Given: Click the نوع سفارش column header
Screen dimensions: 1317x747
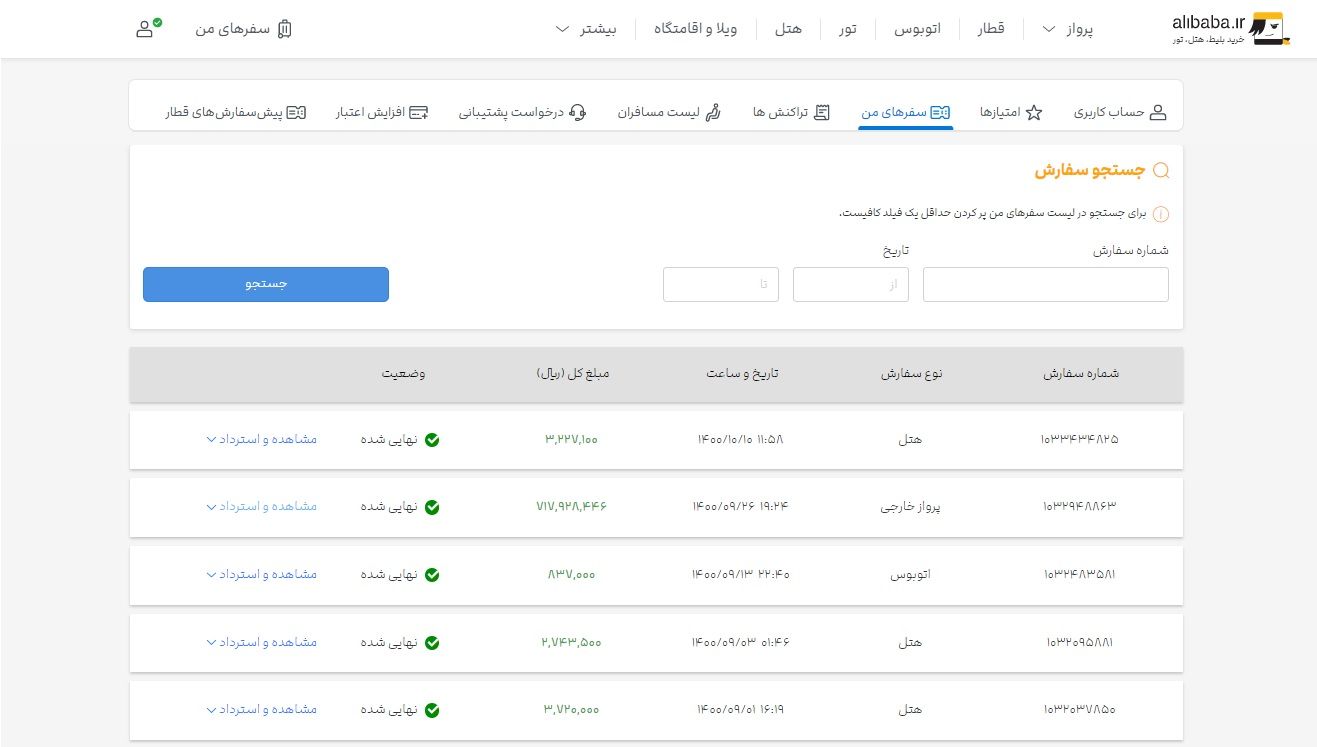Looking at the screenshot, I should [912, 374].
